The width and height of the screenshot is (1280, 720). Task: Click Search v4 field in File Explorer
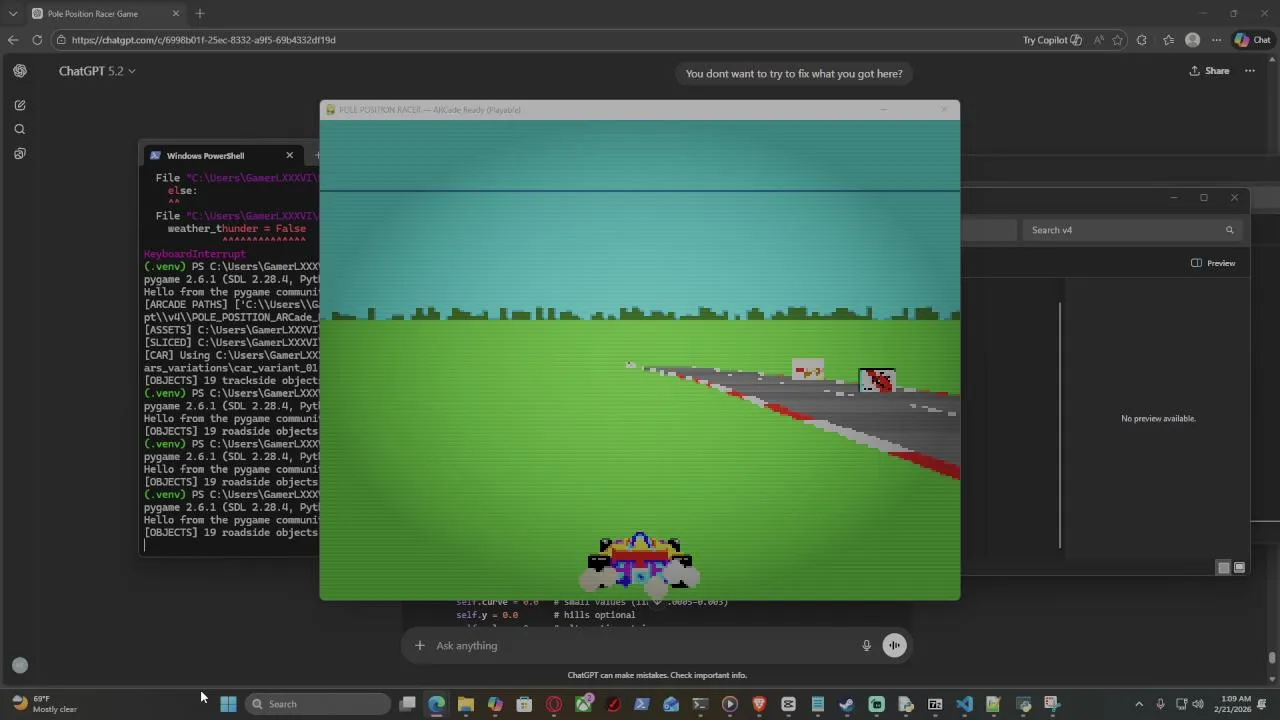coord(1130,230)
